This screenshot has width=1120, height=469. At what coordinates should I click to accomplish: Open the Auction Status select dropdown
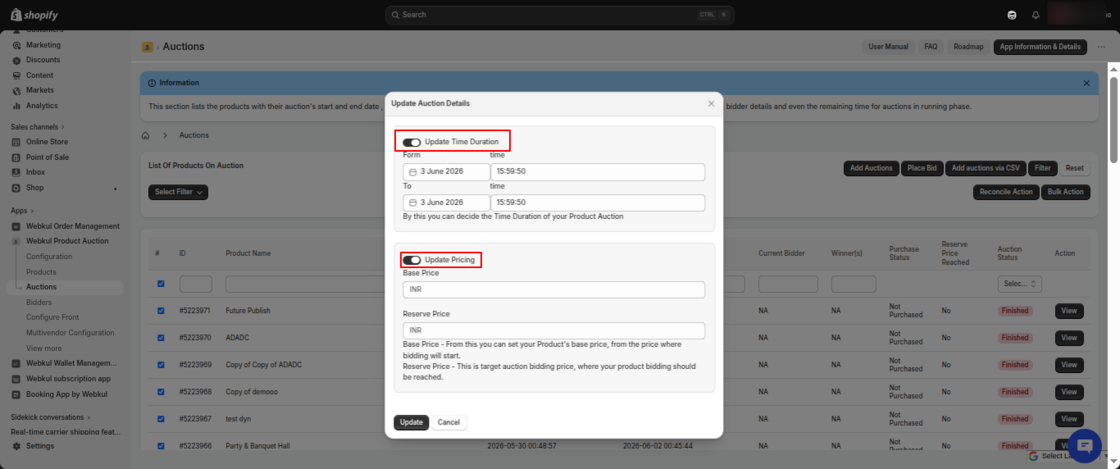click(1019, 284)
